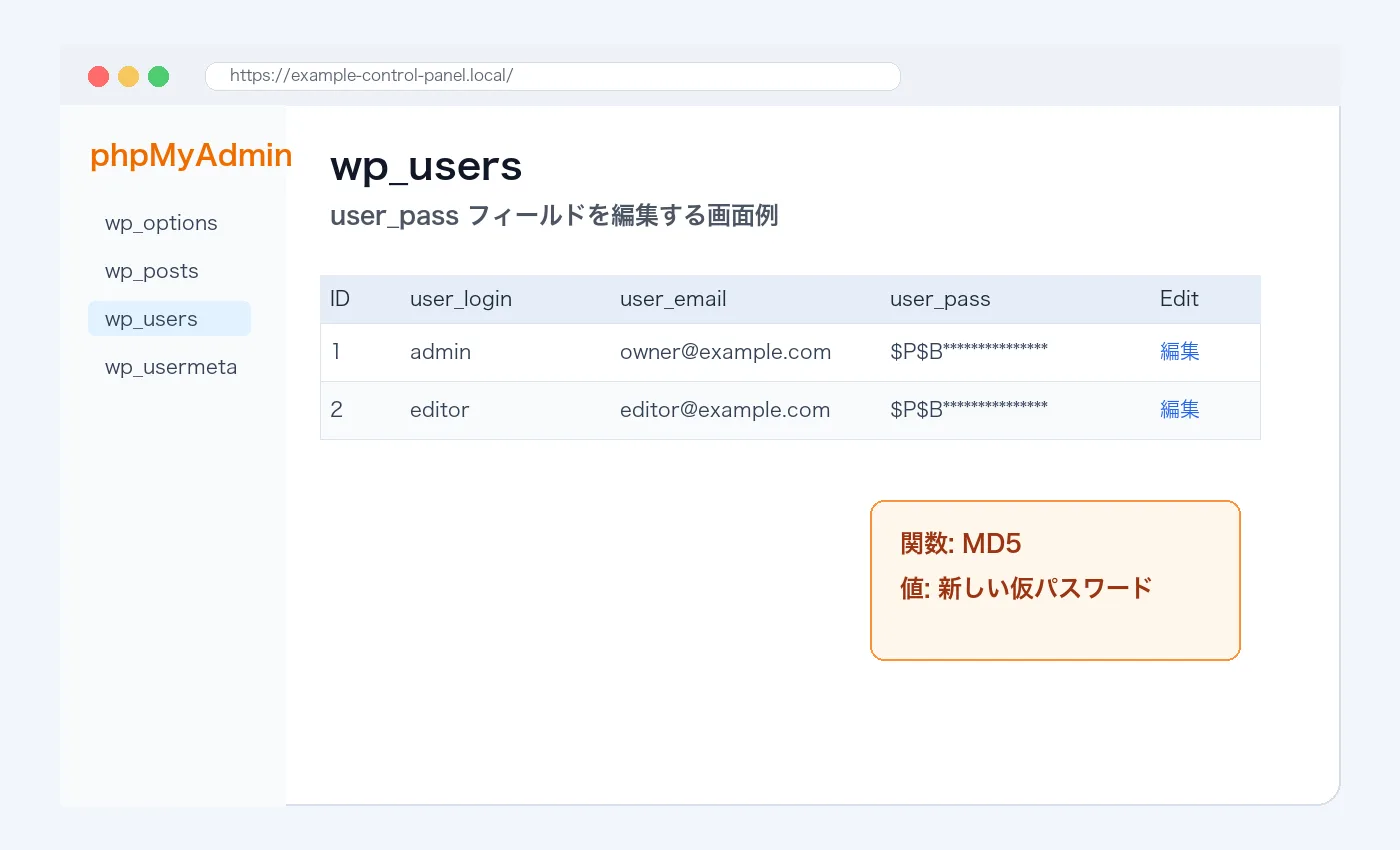The height and width of the screenshot is (850, 1400).
Task: Select the editor user_login cell
Action: pos(439,410)
